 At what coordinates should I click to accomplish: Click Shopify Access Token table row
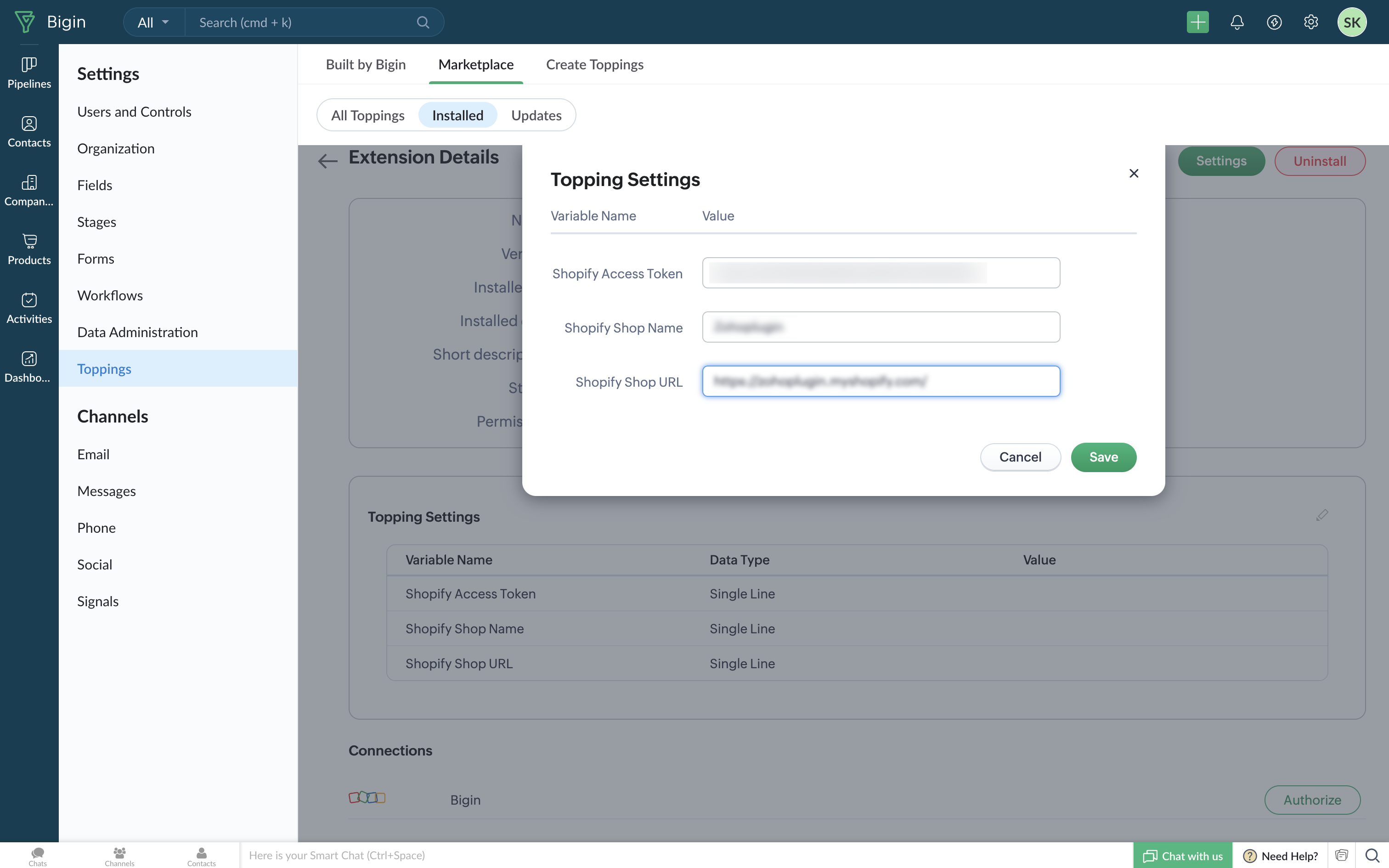(x=857, y=593)
